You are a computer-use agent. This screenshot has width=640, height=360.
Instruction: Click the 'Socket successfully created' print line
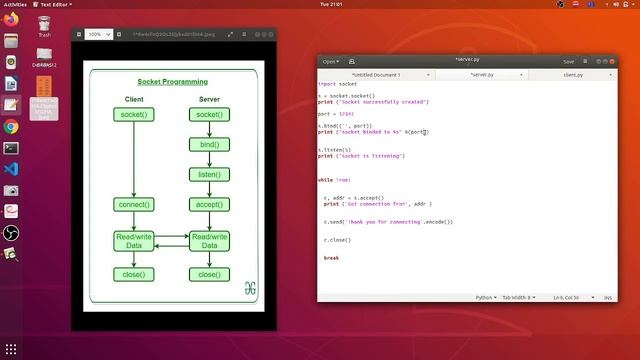click(x=373, y=102)
